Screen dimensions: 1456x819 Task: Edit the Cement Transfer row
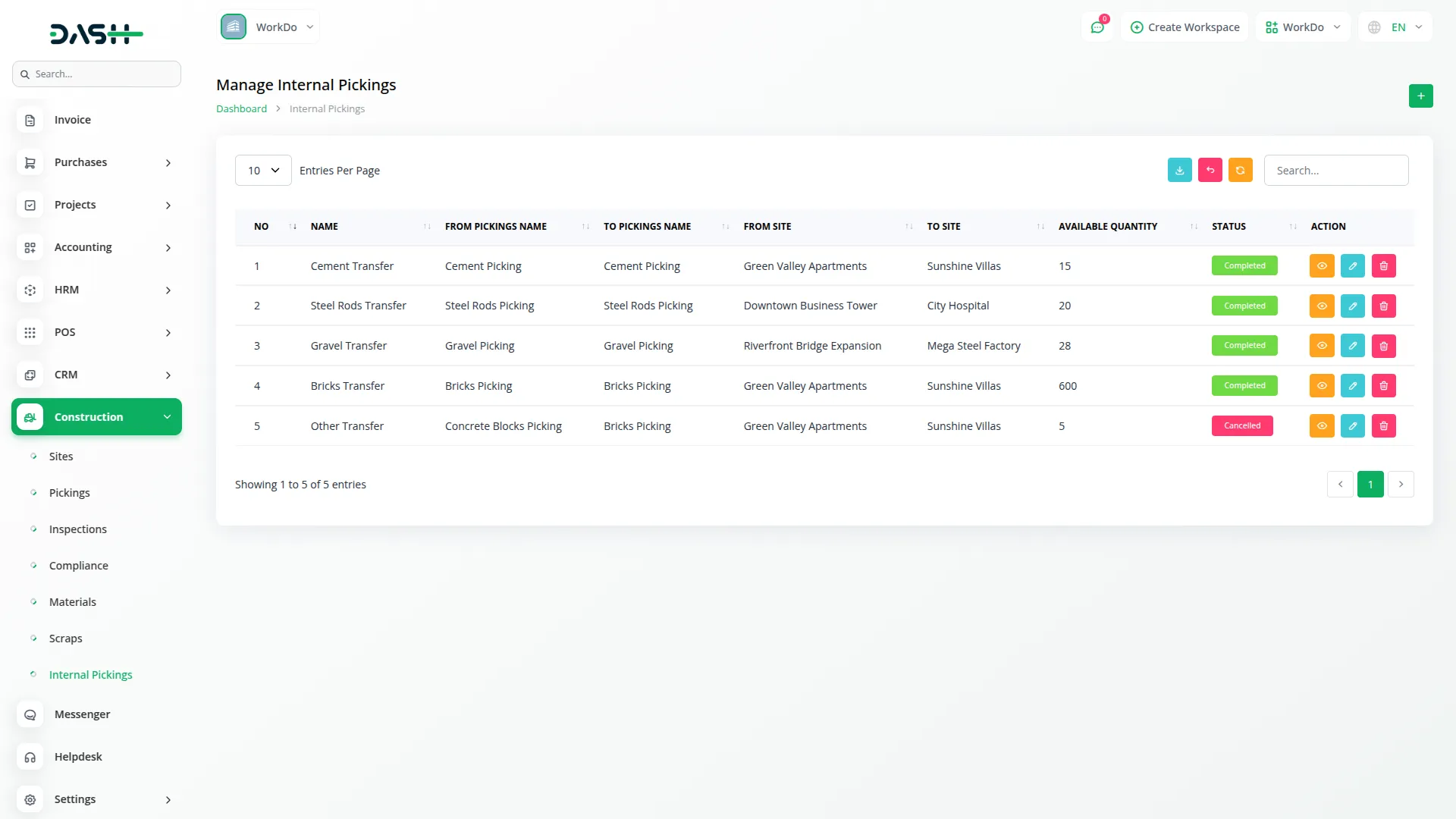click(1352, 266)
